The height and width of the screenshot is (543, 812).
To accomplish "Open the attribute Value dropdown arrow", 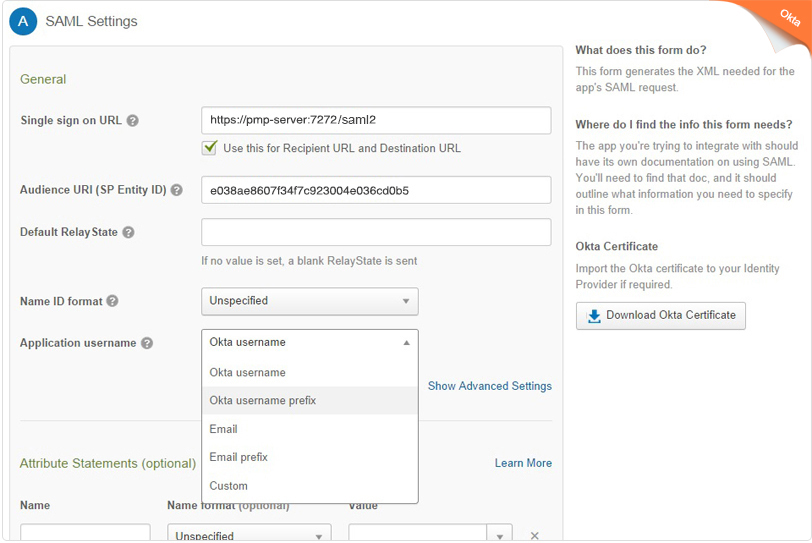I will pyautogui.click(x=500, y=535).
